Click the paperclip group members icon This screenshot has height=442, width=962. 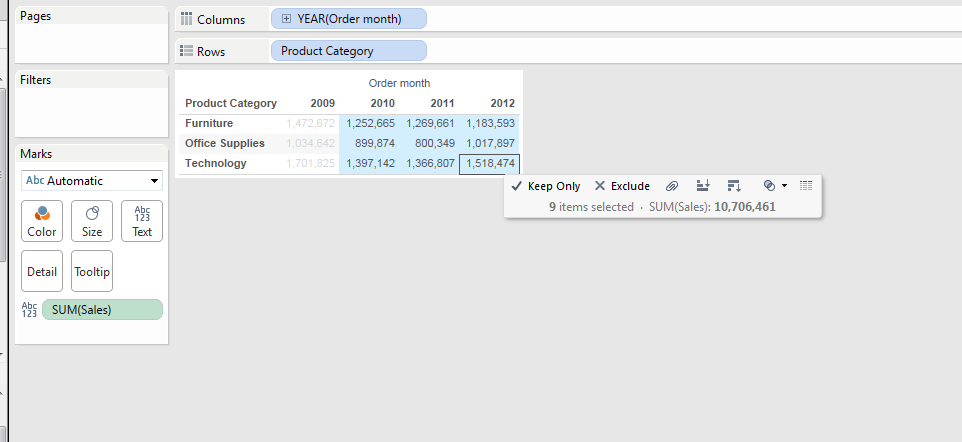[x=672, y=186]
